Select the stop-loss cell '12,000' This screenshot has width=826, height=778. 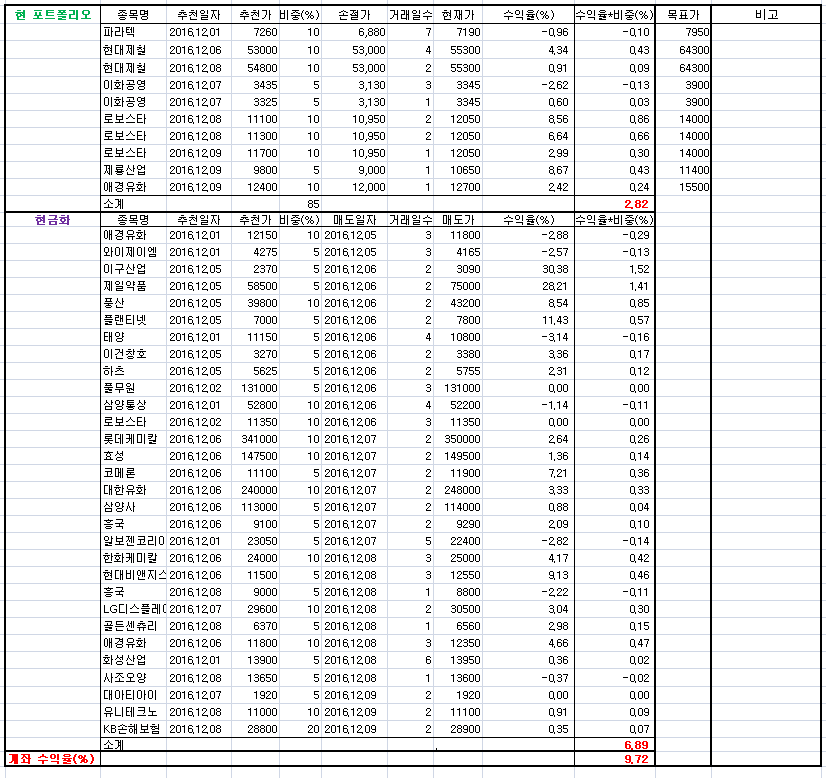pyautogui.click(x=369, y=187)
